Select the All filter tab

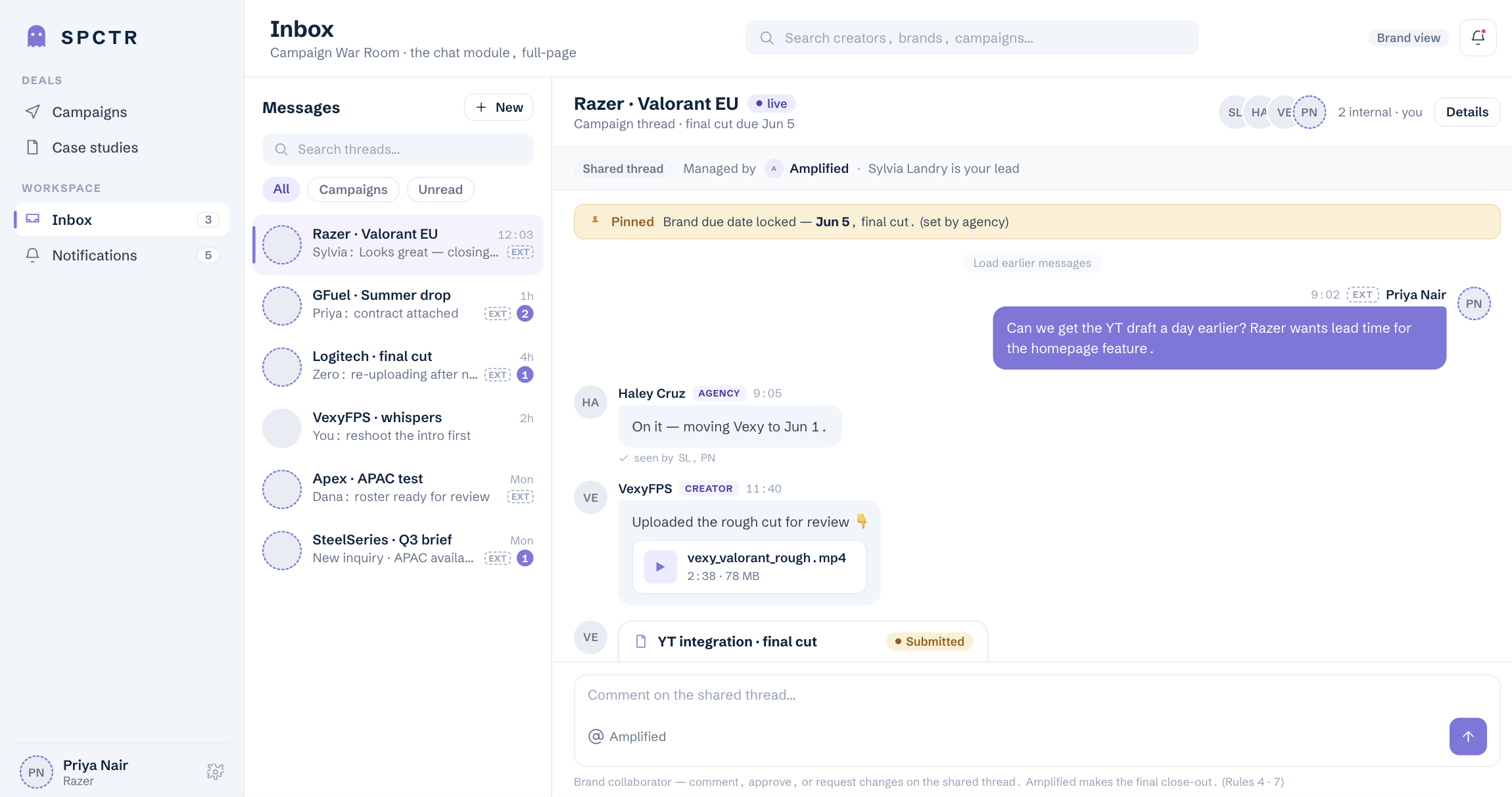pyautogui.click(x=281, y=189)
